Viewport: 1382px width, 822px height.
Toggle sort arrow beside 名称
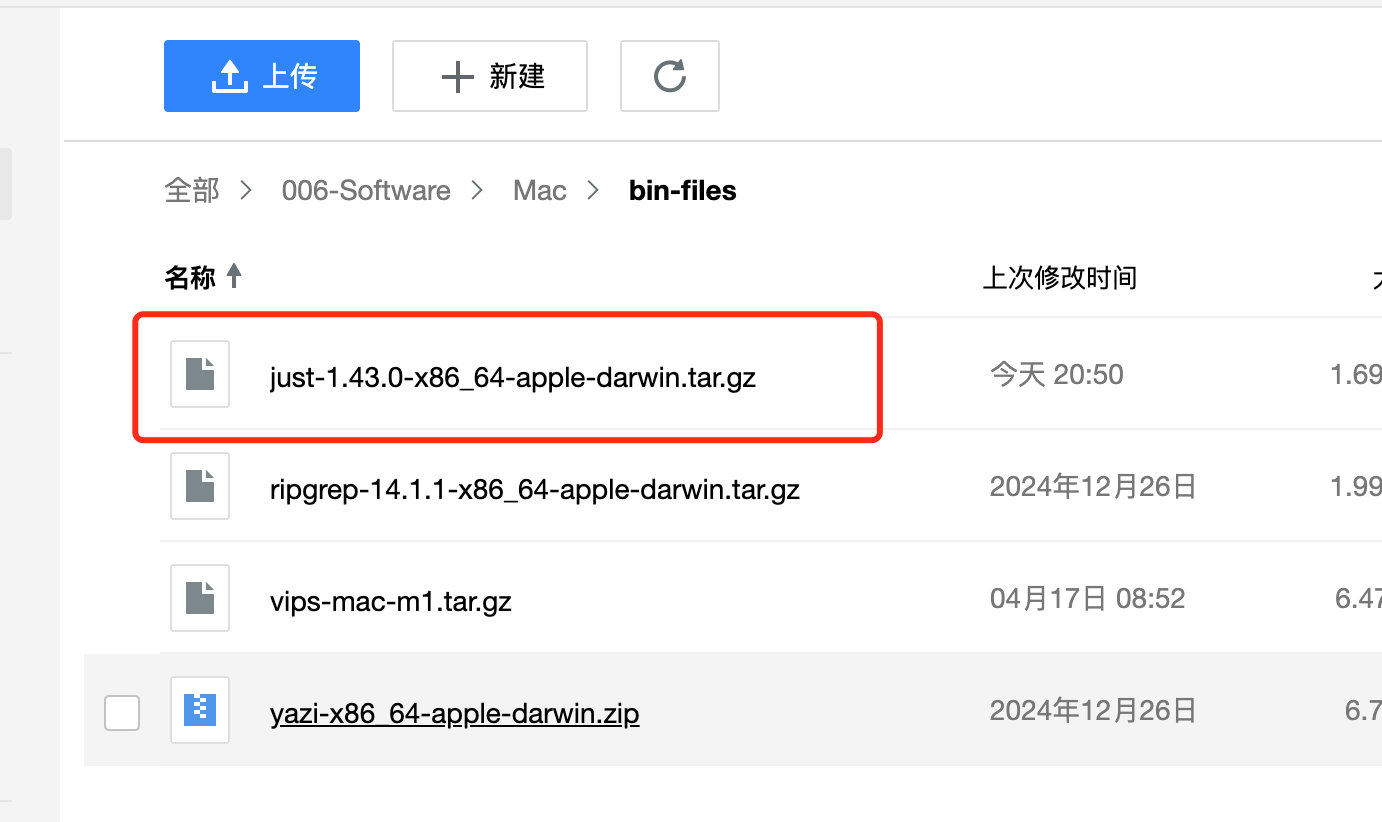click(x=234, y=276)
